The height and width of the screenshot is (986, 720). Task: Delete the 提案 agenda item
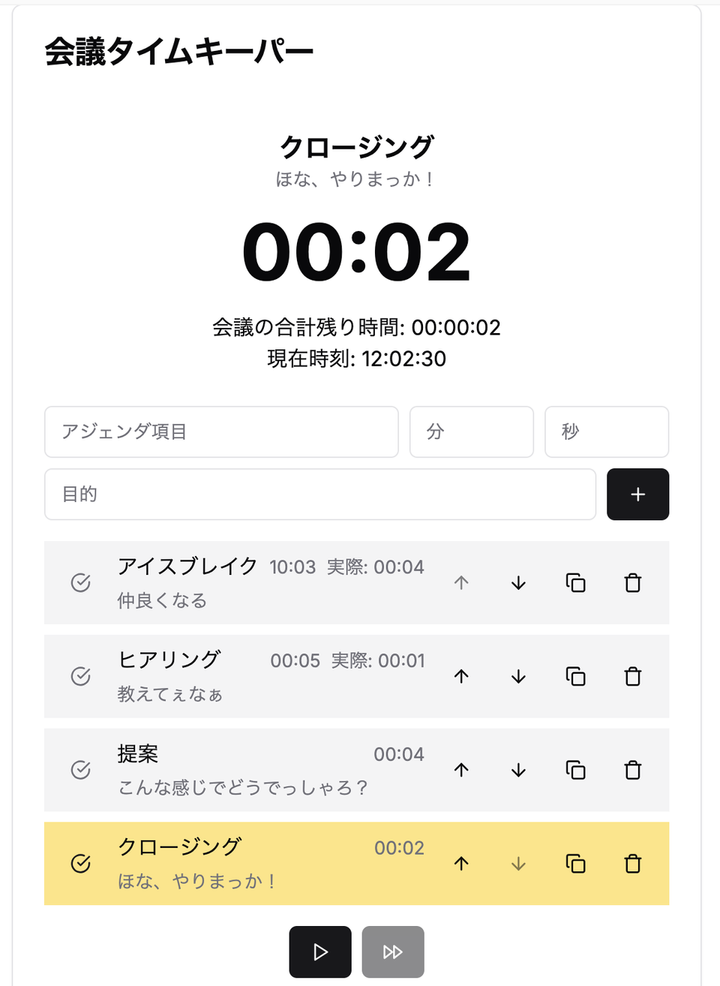pos(632,770)
